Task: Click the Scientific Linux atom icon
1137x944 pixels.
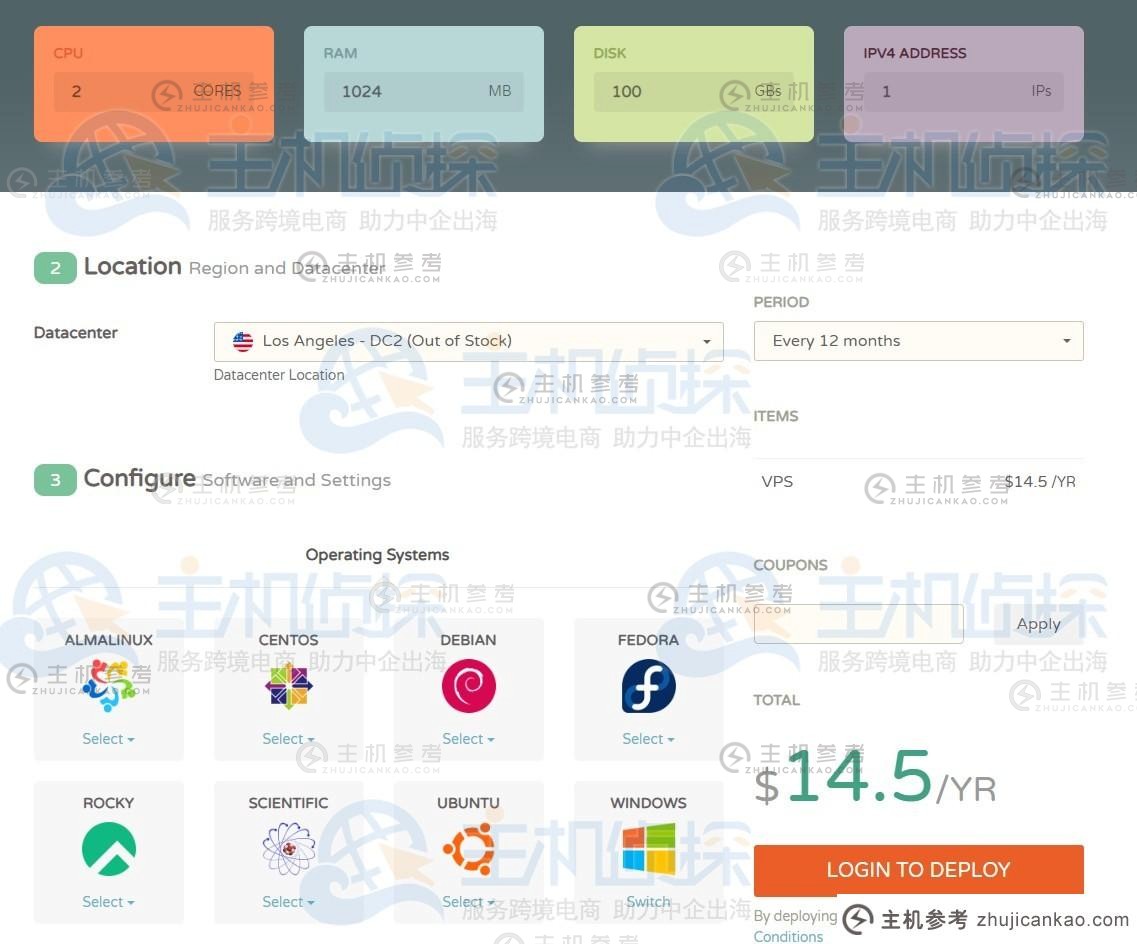Action: coord(288,848)
